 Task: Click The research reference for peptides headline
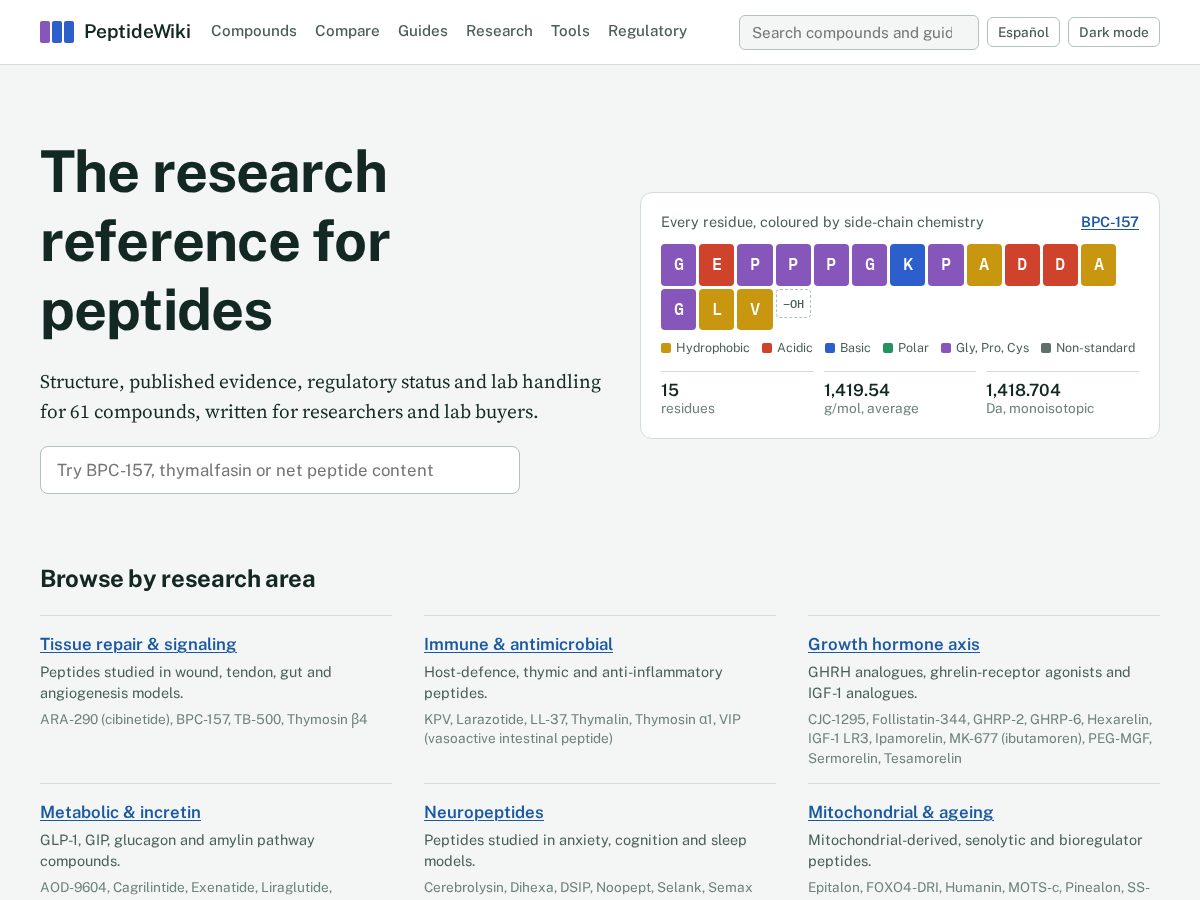click(x=215, y=241)
